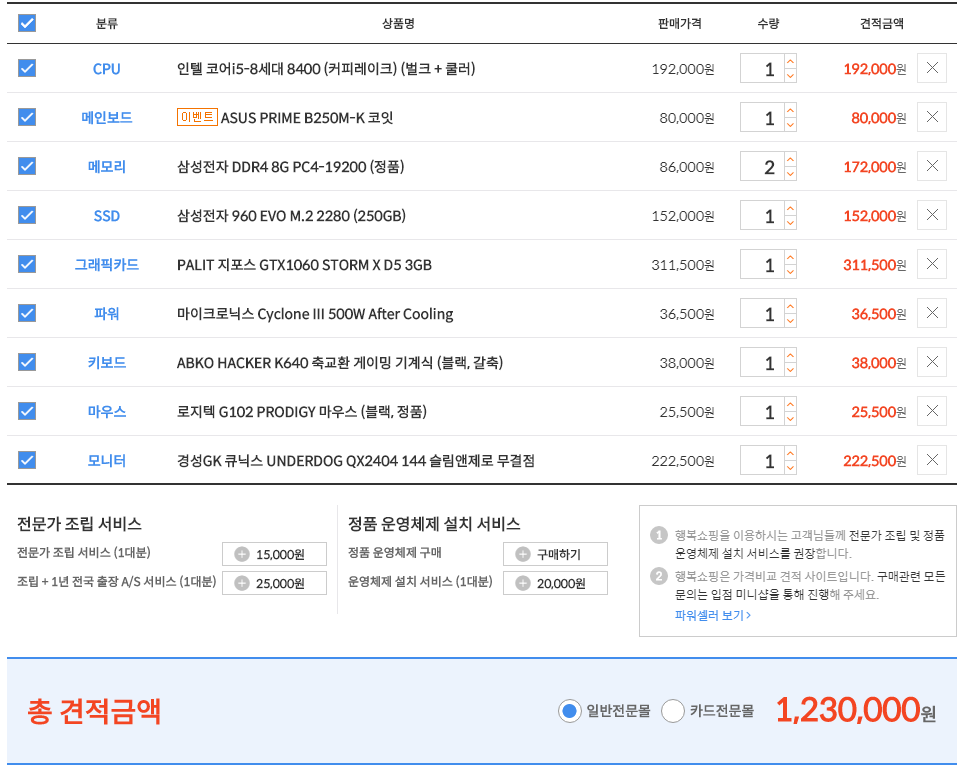The width and height of the screenshot is (962, 768).
Task: Uncheck the select-all checkbox in header
Action: [x=27, y=23]
